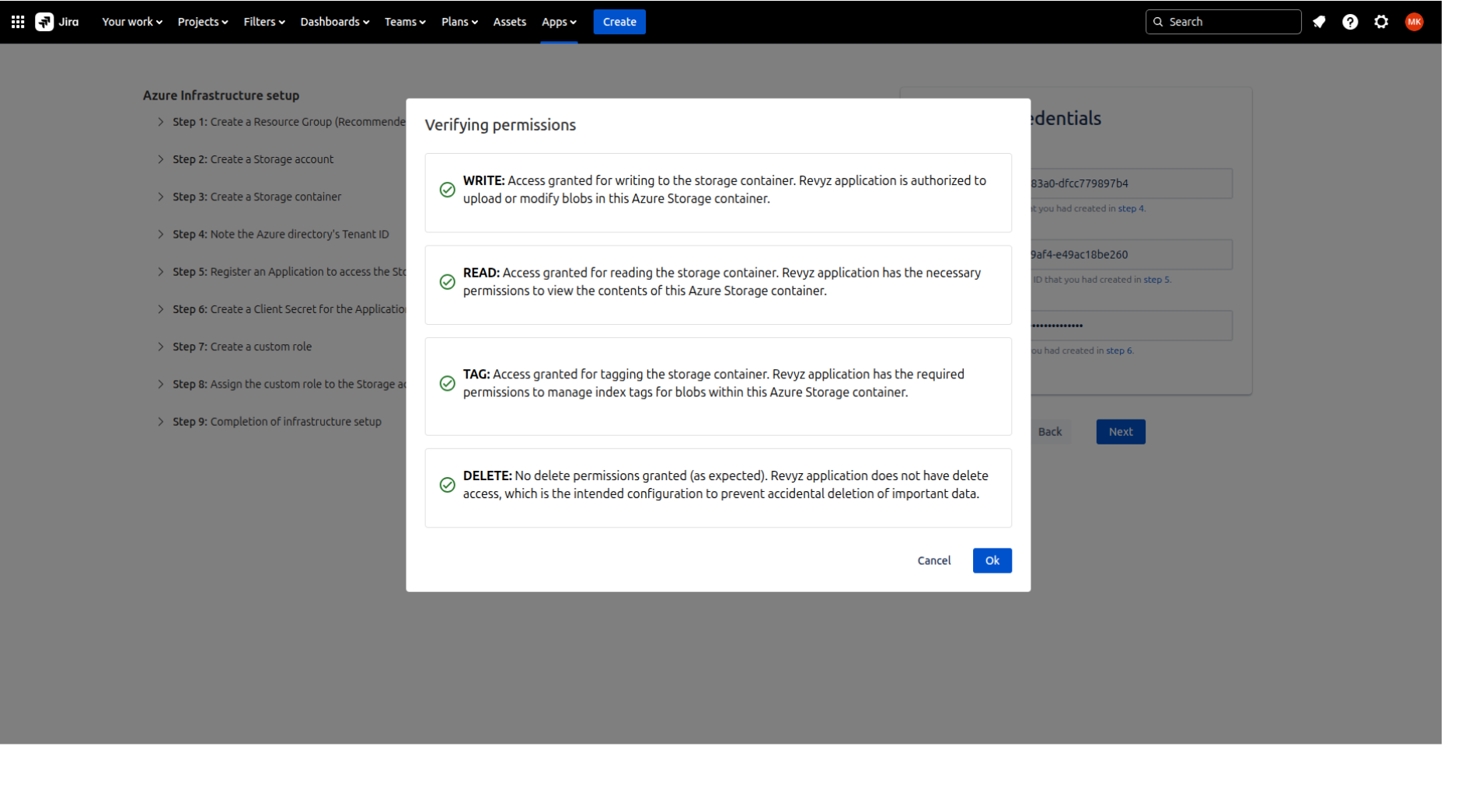Expand Step 1: Create a Resource Group
The width and height of the screenshot is (1465, 812).
[159, 122]
